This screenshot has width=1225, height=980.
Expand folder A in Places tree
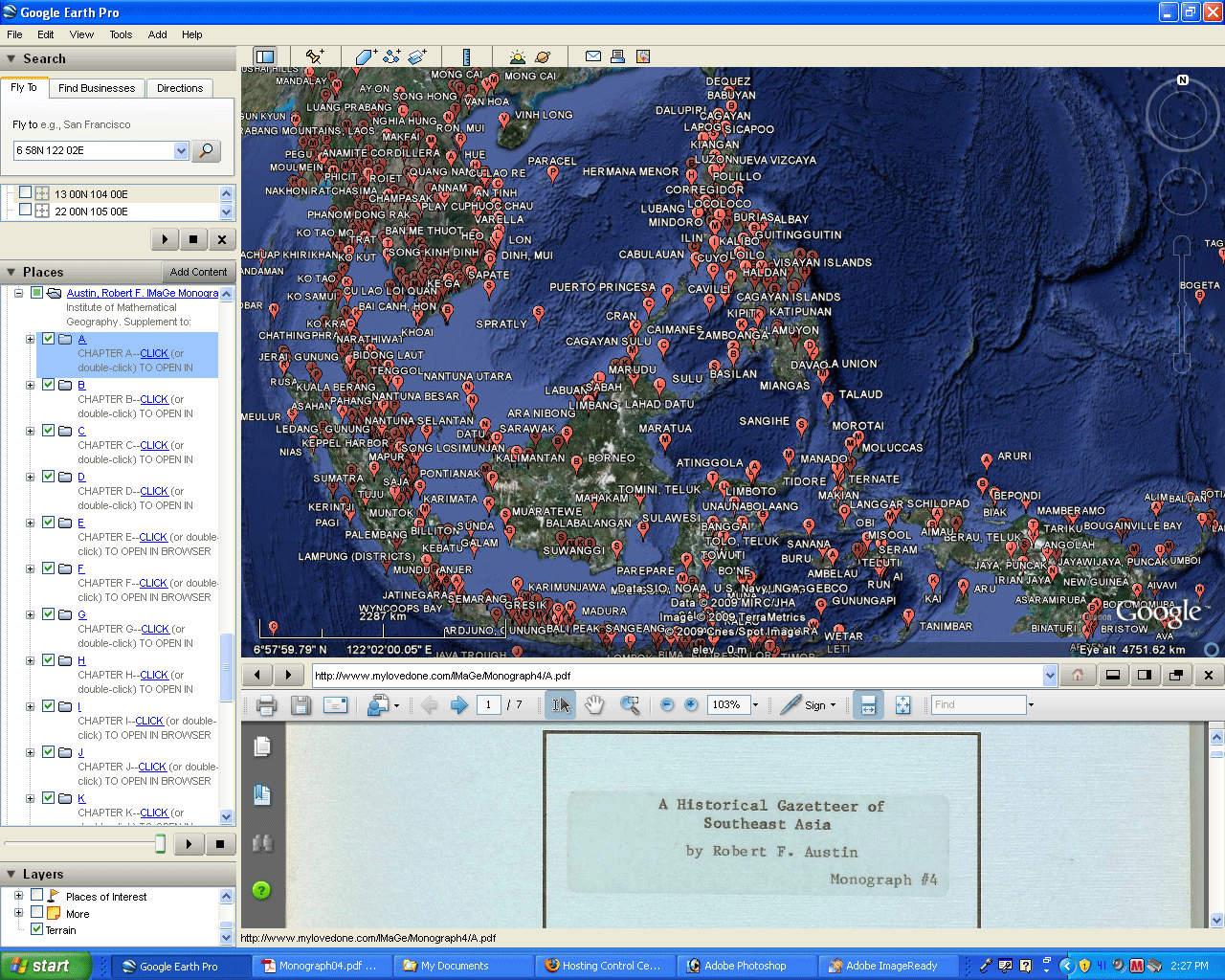[30, 339]
